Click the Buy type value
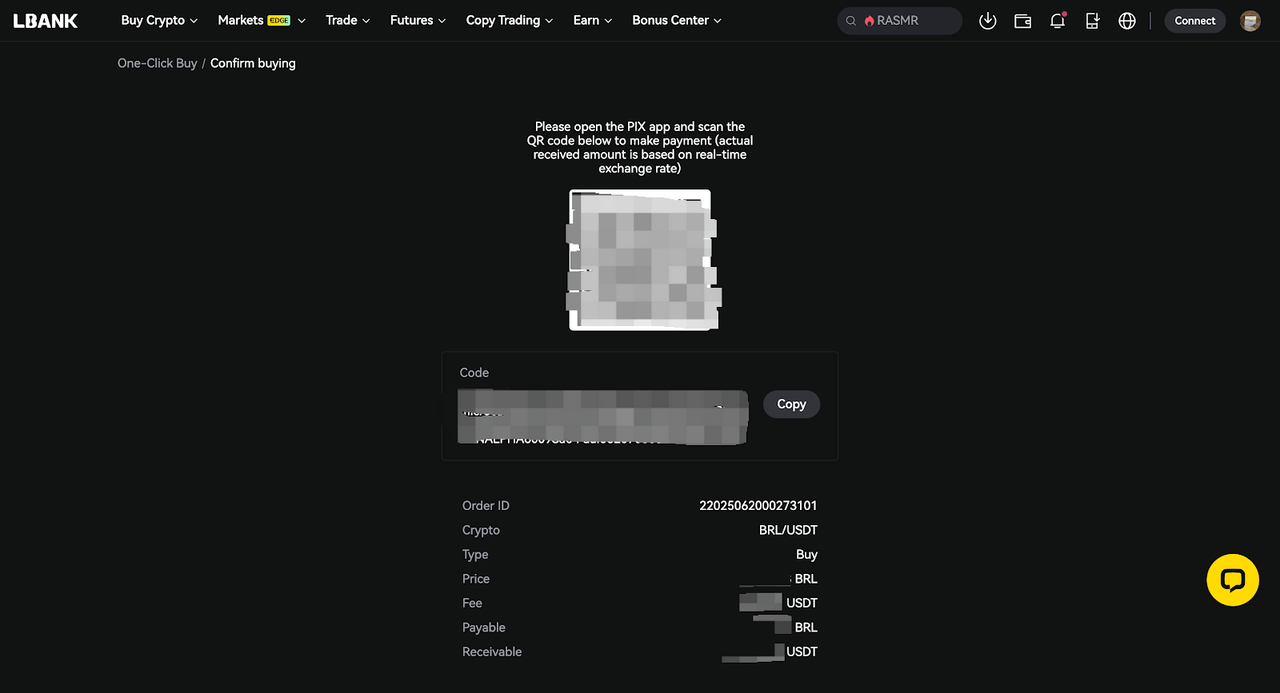The width and height of the screenshot is (1280, 693). 807,554
